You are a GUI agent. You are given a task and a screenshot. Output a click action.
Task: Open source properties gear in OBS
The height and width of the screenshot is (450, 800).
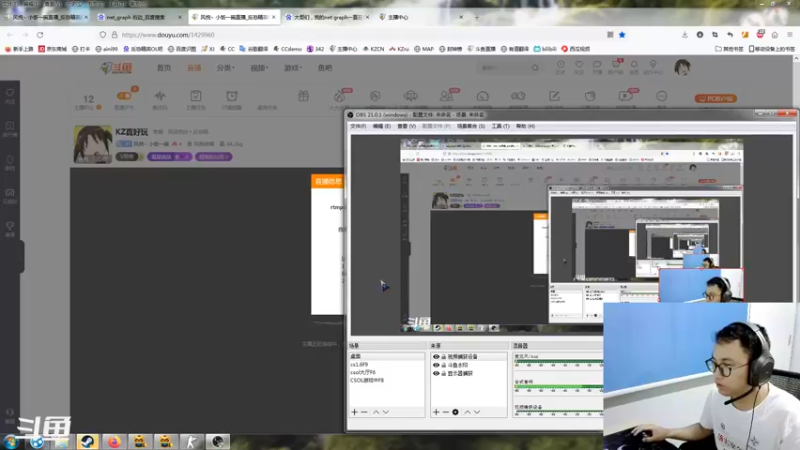tap(455, 412)
